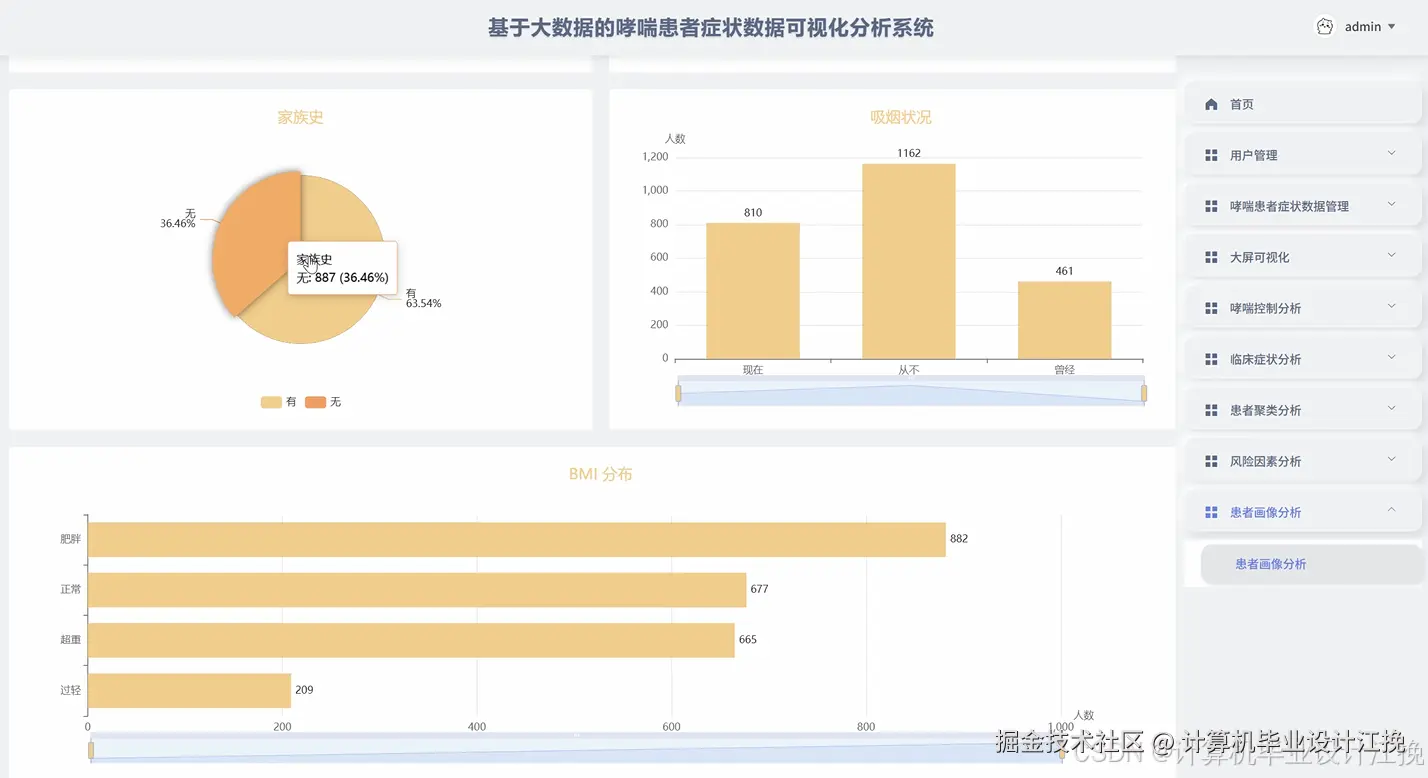Click the 63.54% pie label

pos(423,303)
